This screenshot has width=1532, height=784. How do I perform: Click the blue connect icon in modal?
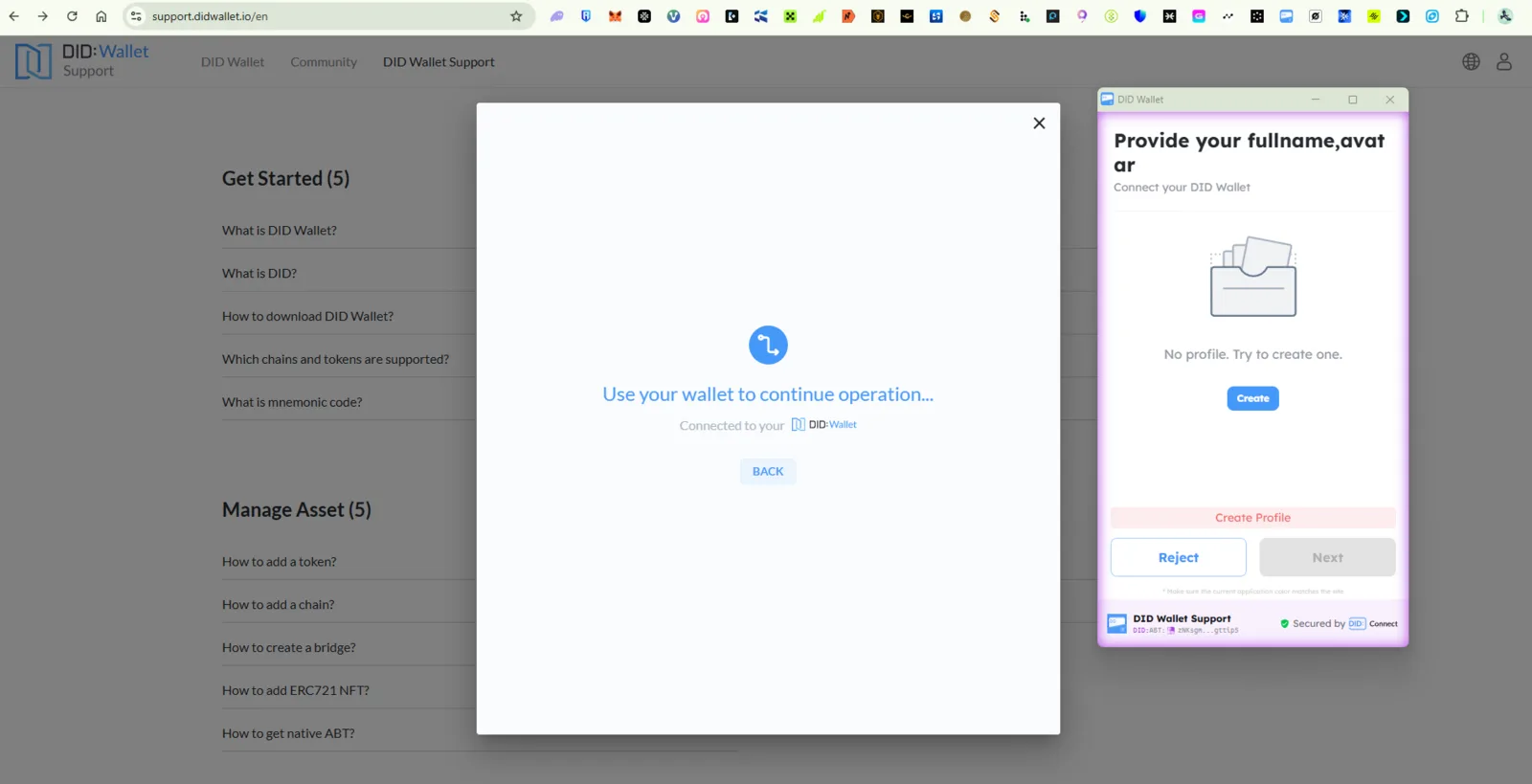click(768, 345)
